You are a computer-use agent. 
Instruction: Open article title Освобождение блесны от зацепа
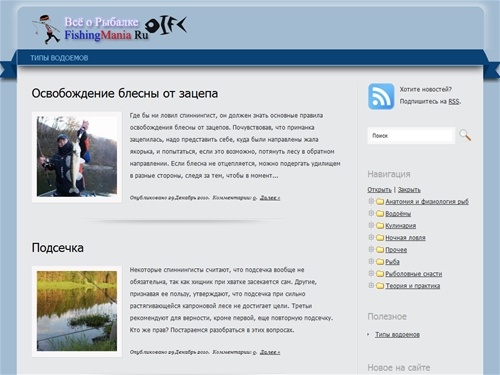pos(125,93)
